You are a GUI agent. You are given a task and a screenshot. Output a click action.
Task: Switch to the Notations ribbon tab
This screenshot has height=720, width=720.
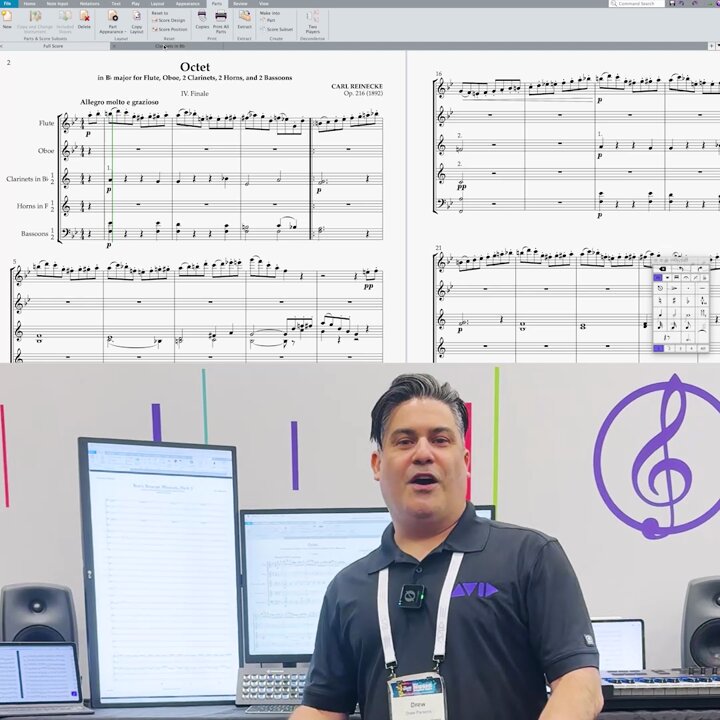click(x=90, y=4)
